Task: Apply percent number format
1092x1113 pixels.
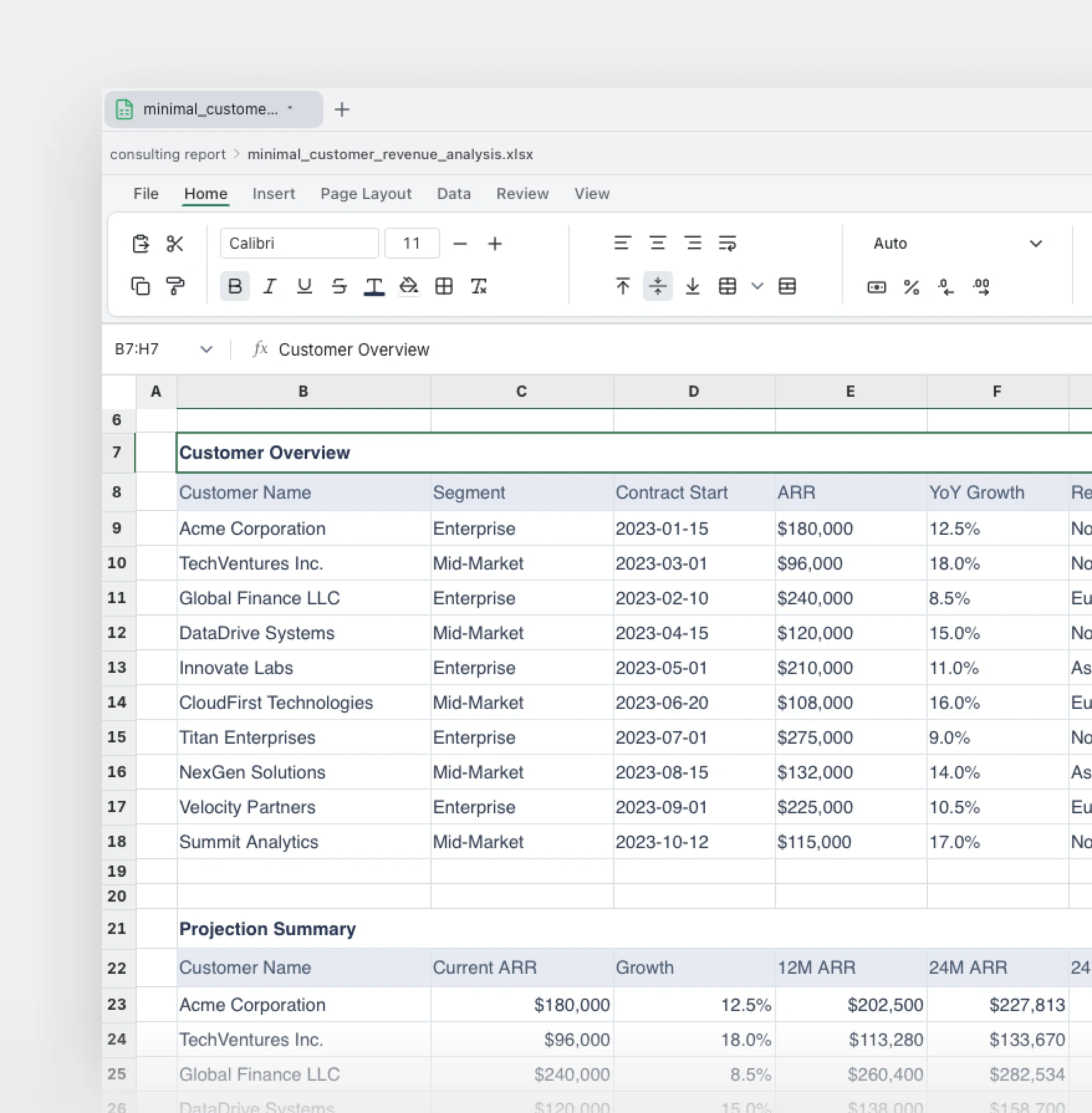Action: tap(912, 287)
